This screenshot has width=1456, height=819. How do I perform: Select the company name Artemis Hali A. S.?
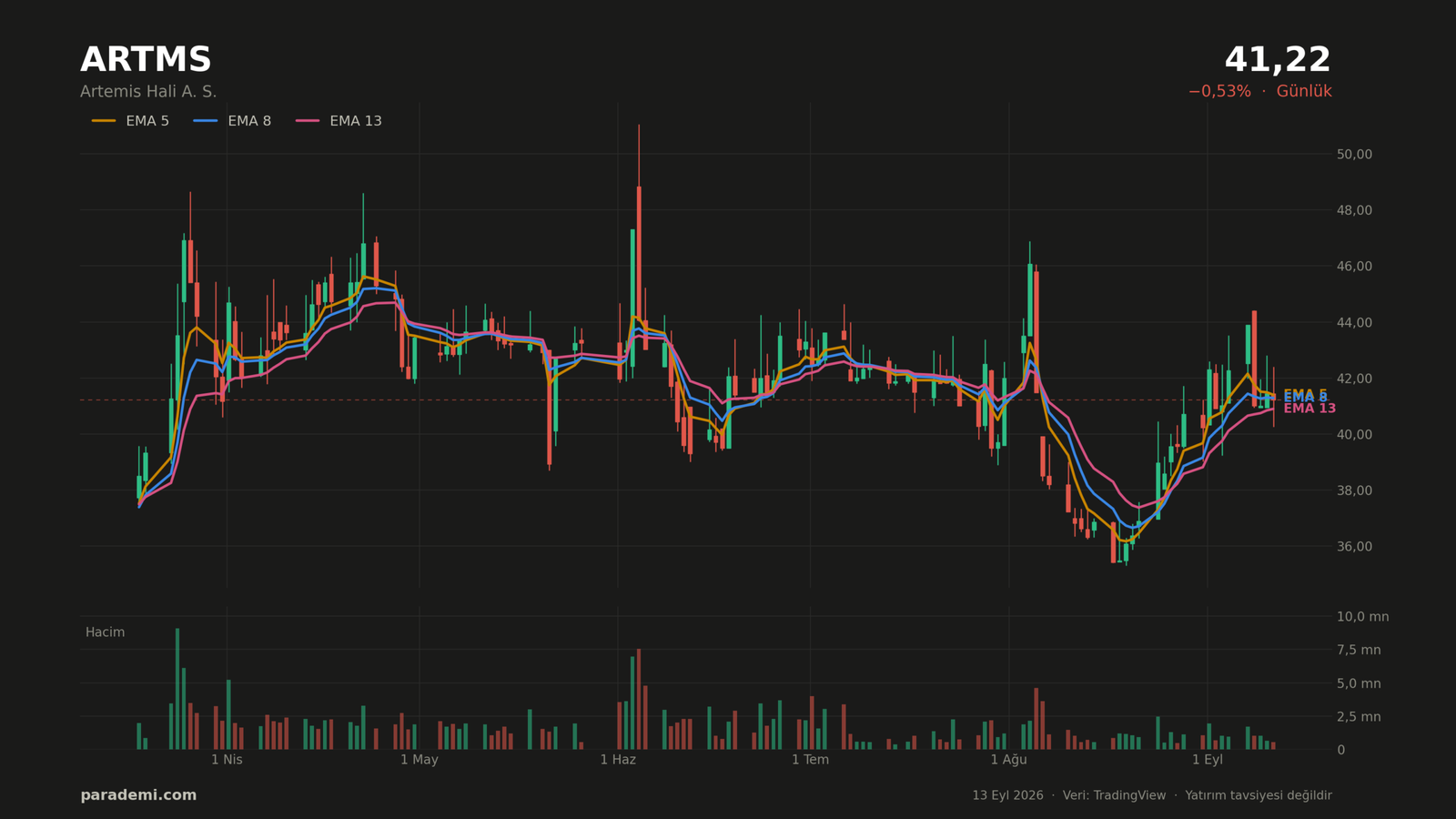pyautogui.click(x=148, y=92)
